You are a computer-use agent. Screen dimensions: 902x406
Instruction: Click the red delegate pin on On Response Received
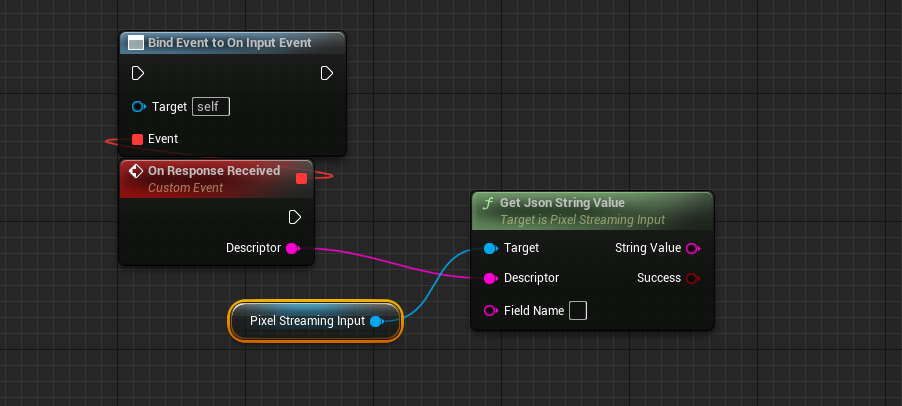(301, 178)
